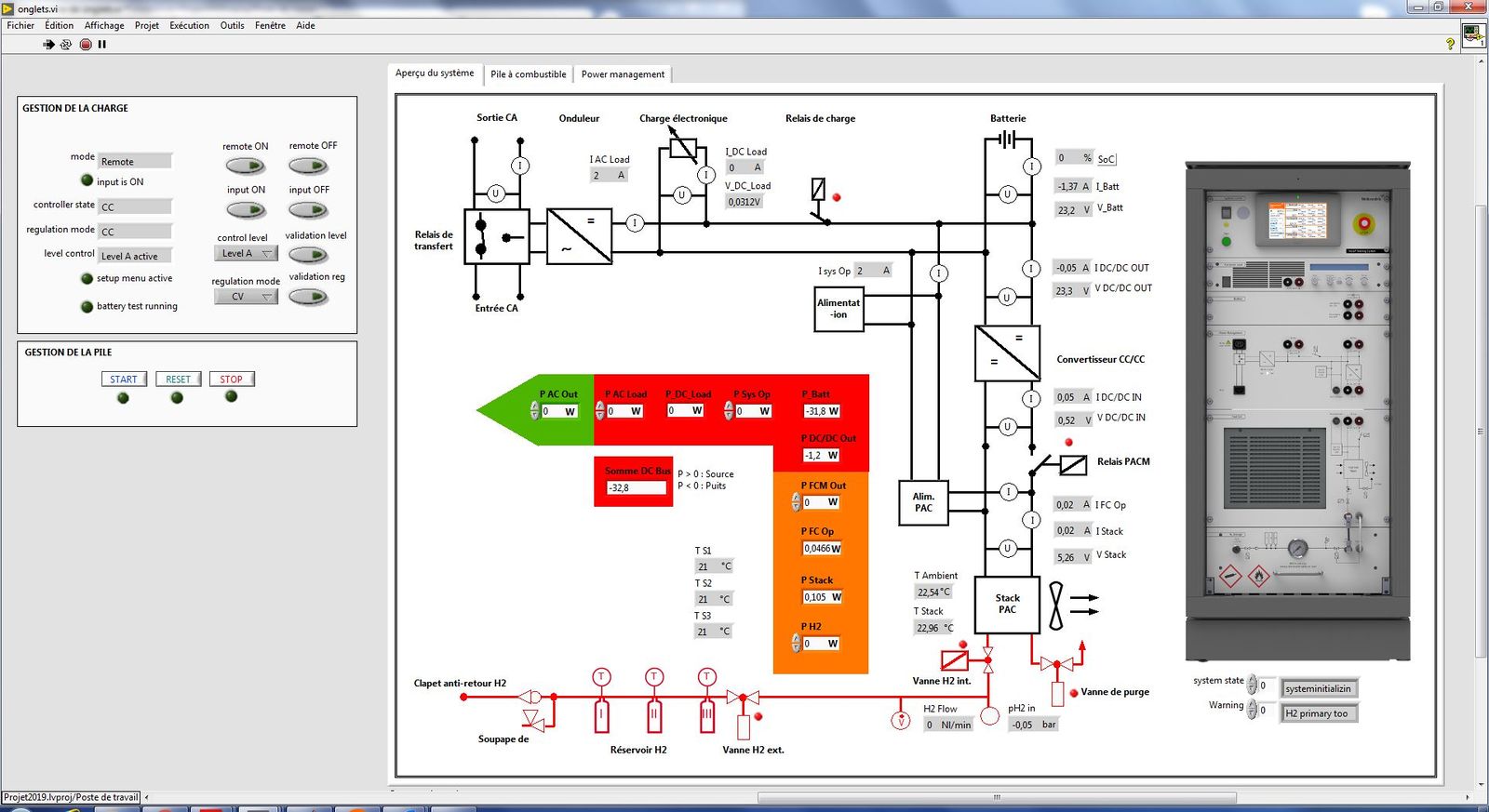This screenshot has width=1489, height=812.
Task: Switch to the Pile à combustible tab
Action: 528,74
